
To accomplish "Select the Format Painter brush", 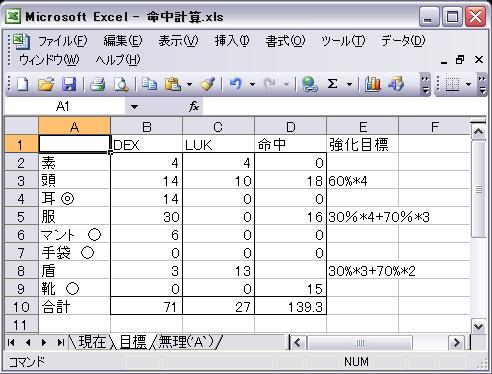I will [207, 84].
